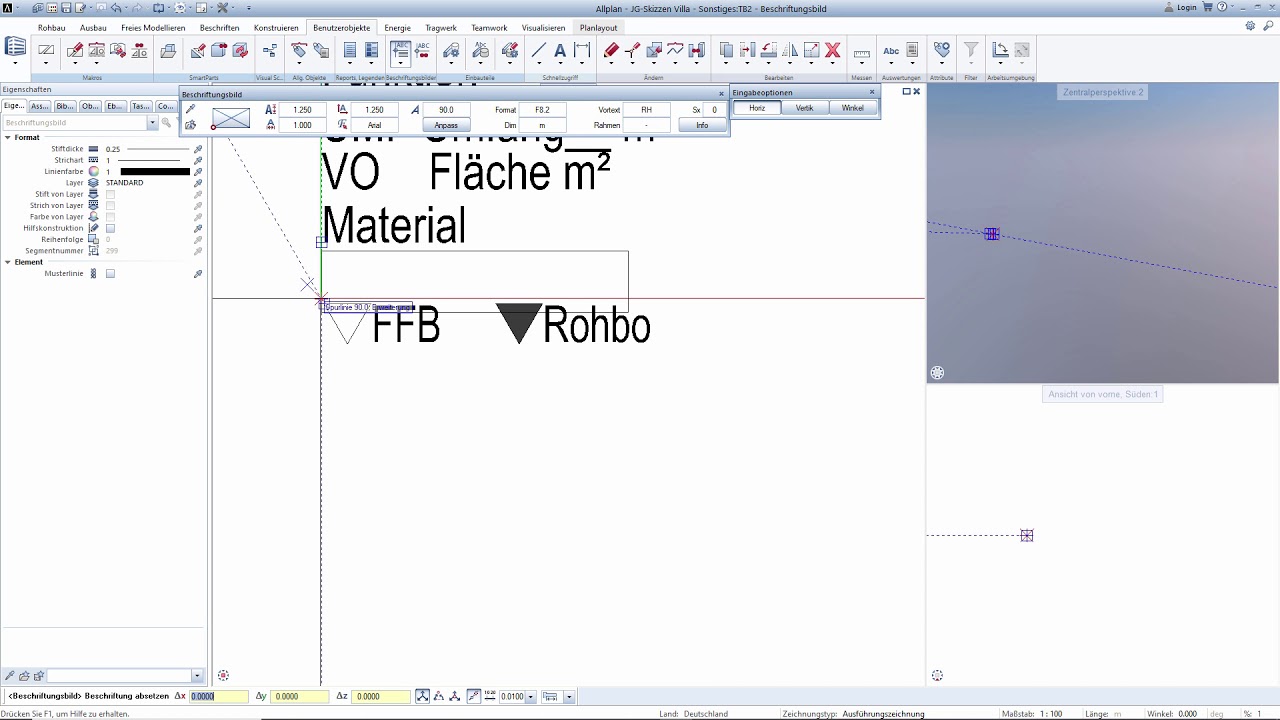The height and width of the screenshot is (720, 1280).
Task: Click the black Linienfarbe color bar
Action: 155,172
